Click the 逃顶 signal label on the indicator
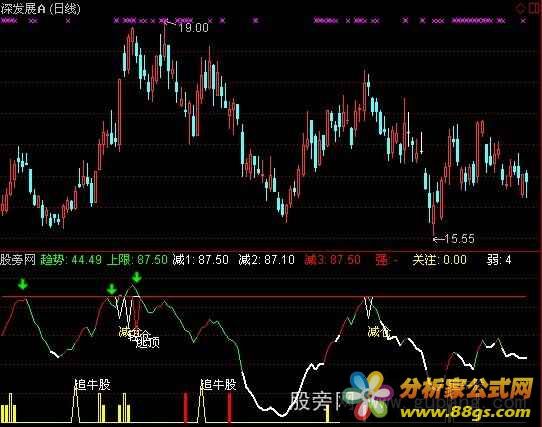The width and height of the screenshot is (542, 427). pos(148,342)
